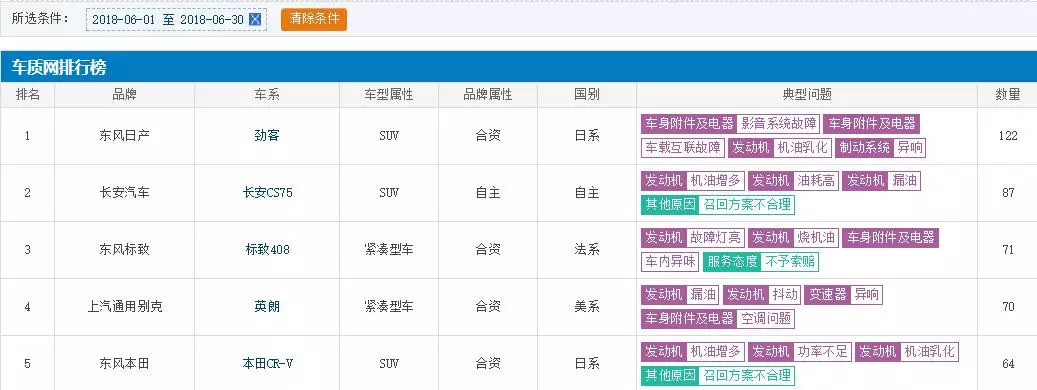1037x390 pixels.
Task: Click the 清除条件 button
Action: (313, 19)
